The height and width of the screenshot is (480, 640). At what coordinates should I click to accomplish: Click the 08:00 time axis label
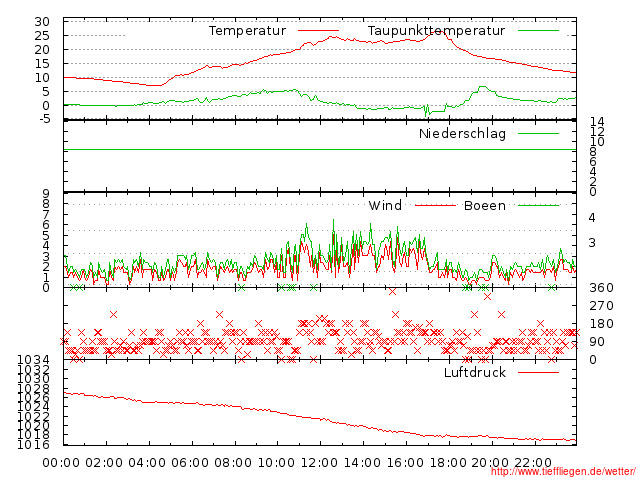click(233, 463)
